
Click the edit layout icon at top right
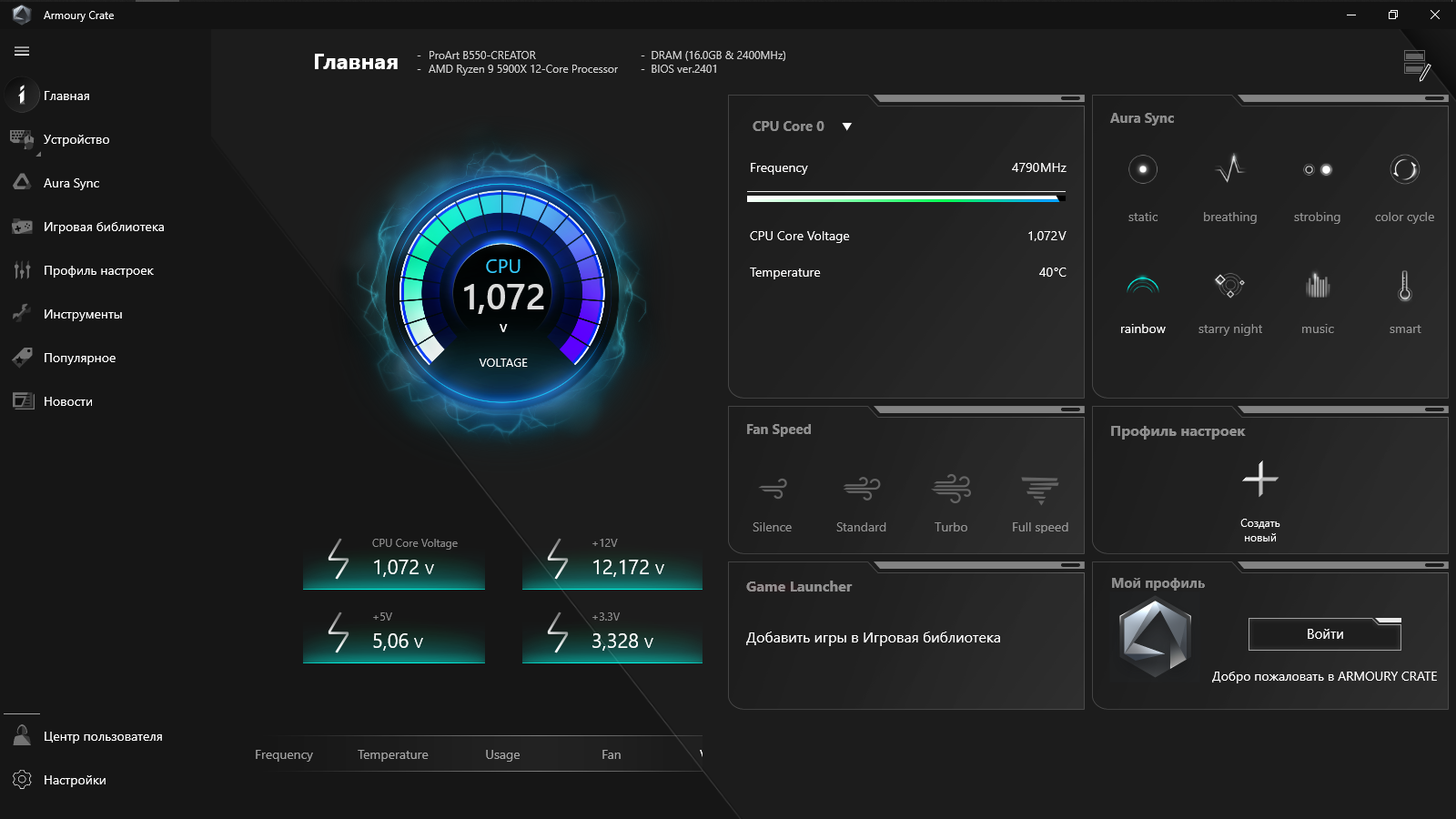click(1416, 65)
